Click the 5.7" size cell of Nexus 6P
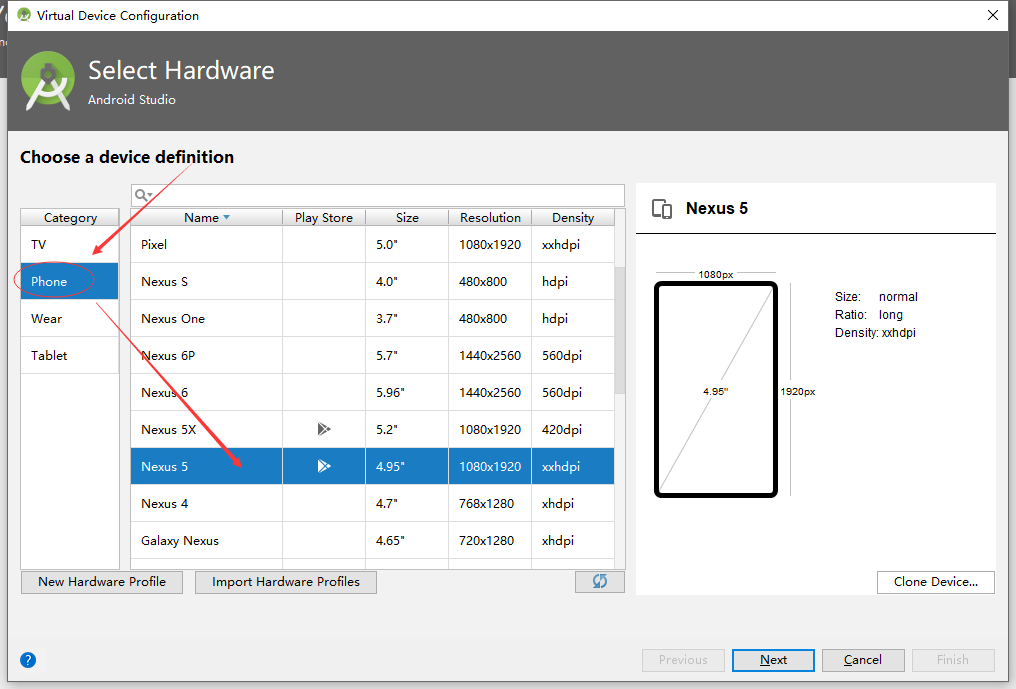Screen dimensions: 1016x689 click(407, 355)
